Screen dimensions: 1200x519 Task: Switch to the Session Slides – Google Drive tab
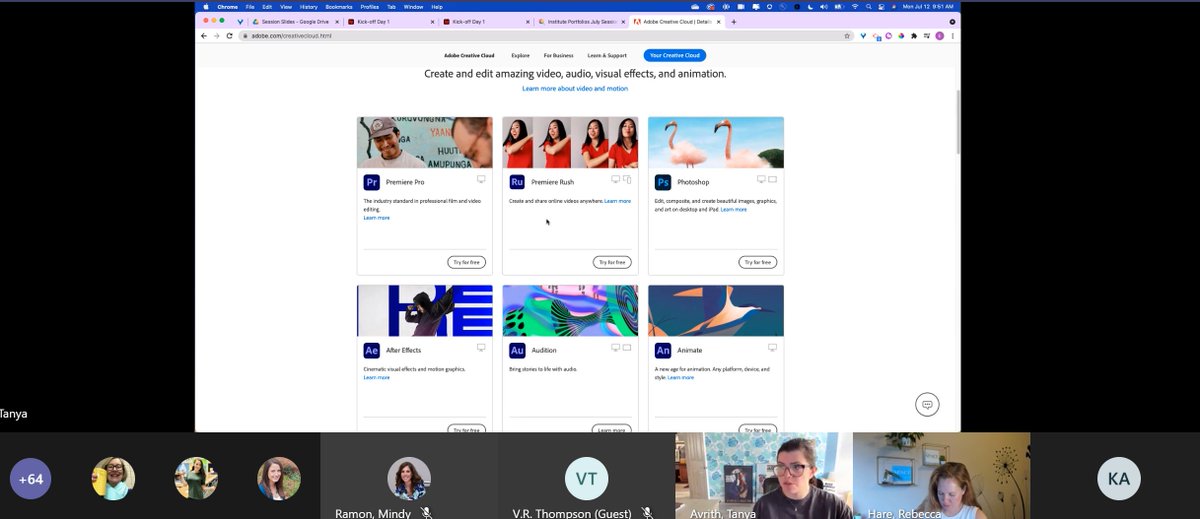tap(295, 21)
